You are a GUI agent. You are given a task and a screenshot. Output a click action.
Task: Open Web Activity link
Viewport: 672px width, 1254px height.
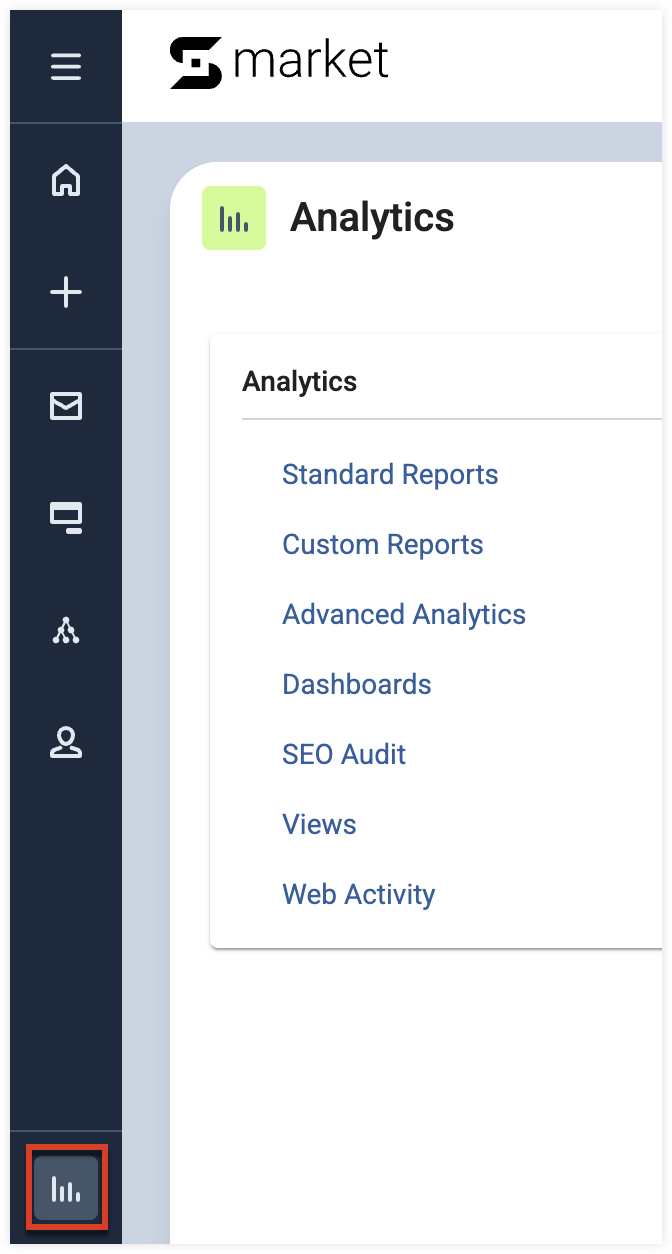coord(359,894)
